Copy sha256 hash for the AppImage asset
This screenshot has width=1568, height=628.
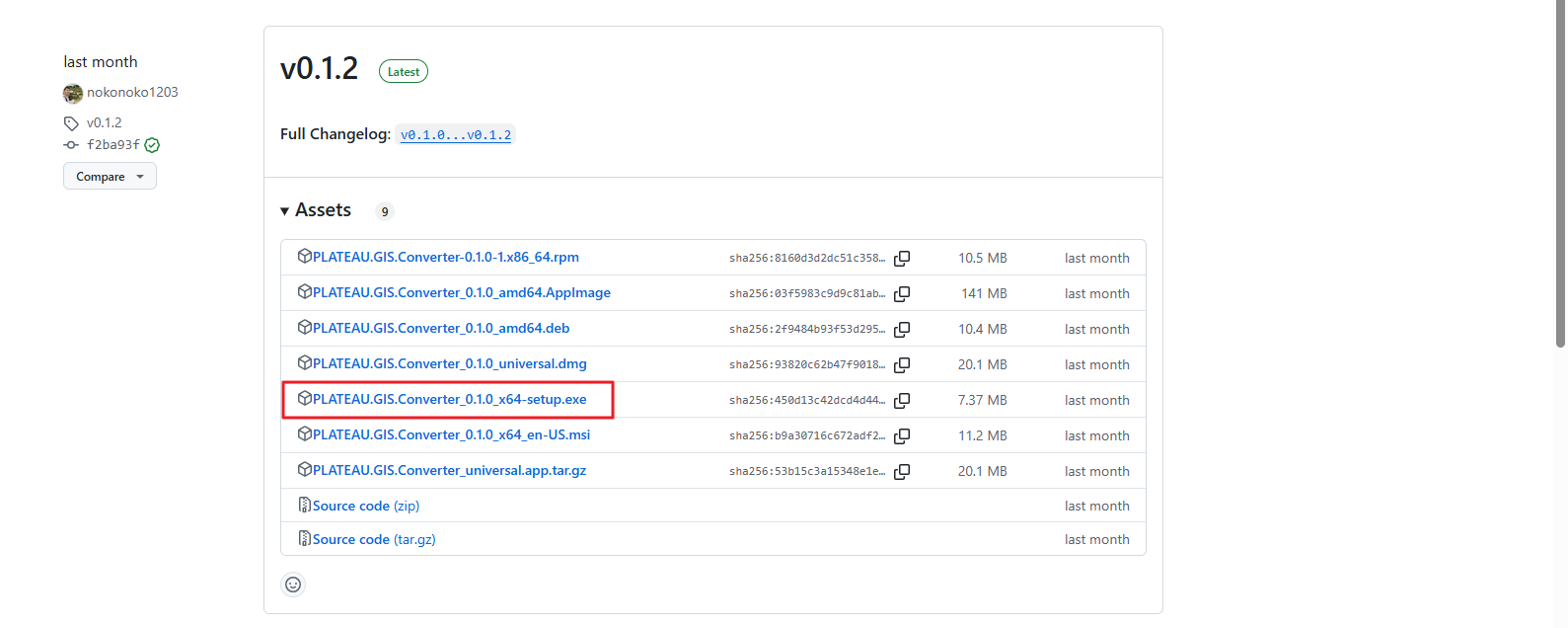[x=902, y=294]
